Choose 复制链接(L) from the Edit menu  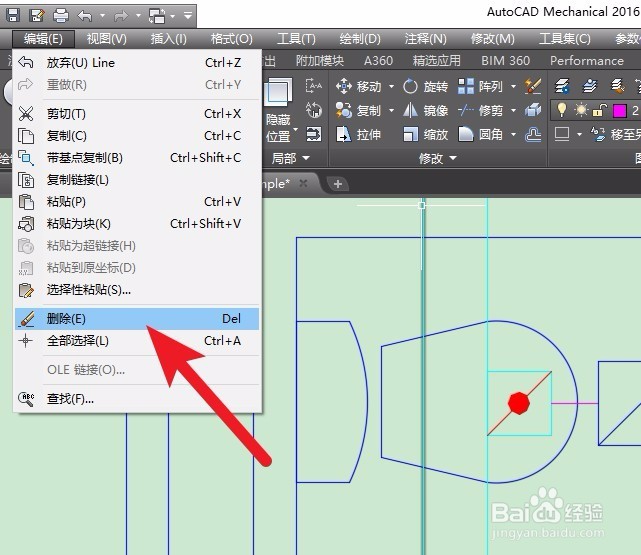(x=137, y=180)
